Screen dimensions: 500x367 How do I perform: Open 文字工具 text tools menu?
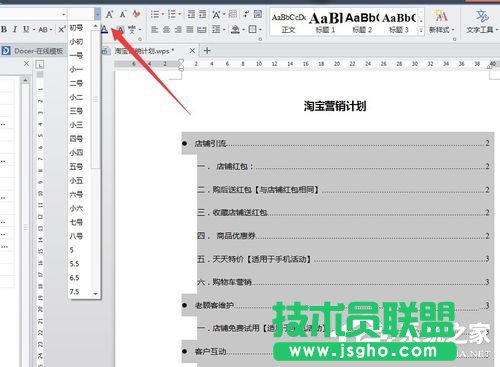481,22
